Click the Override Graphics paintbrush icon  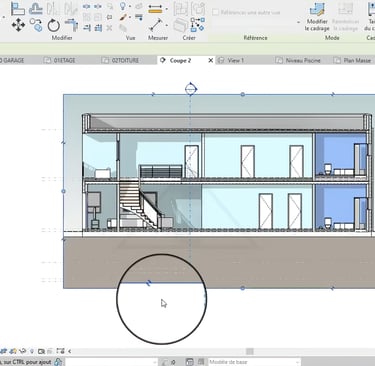123,17
